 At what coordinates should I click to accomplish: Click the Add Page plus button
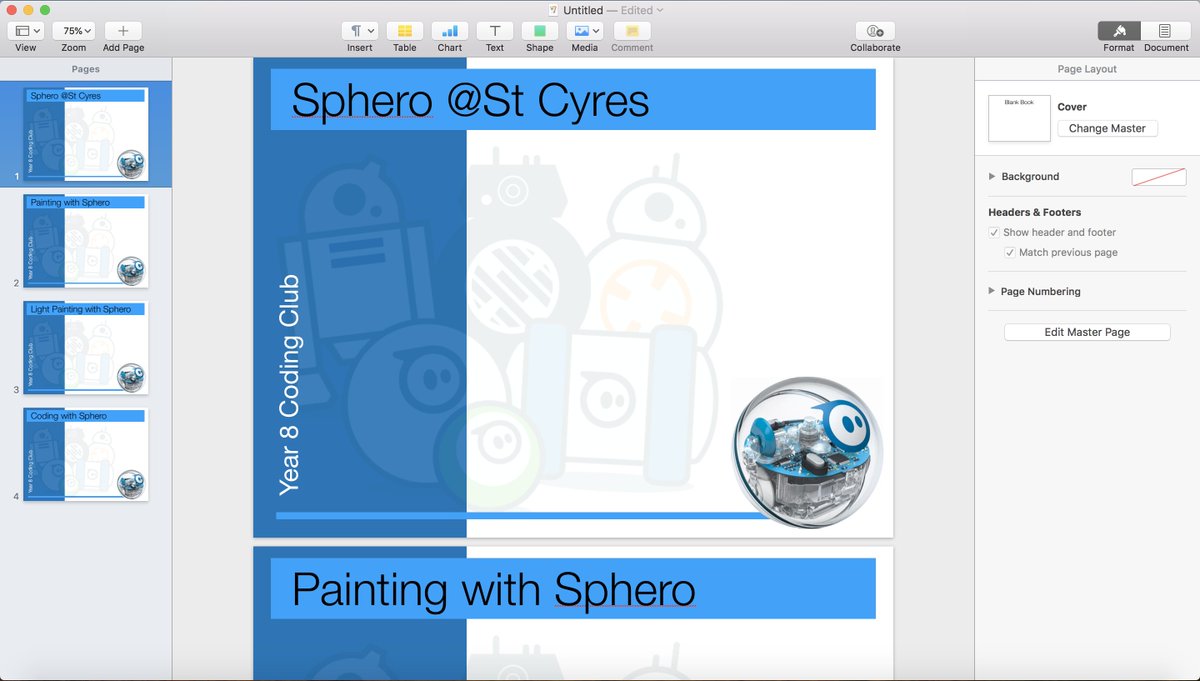coord(123,31)
